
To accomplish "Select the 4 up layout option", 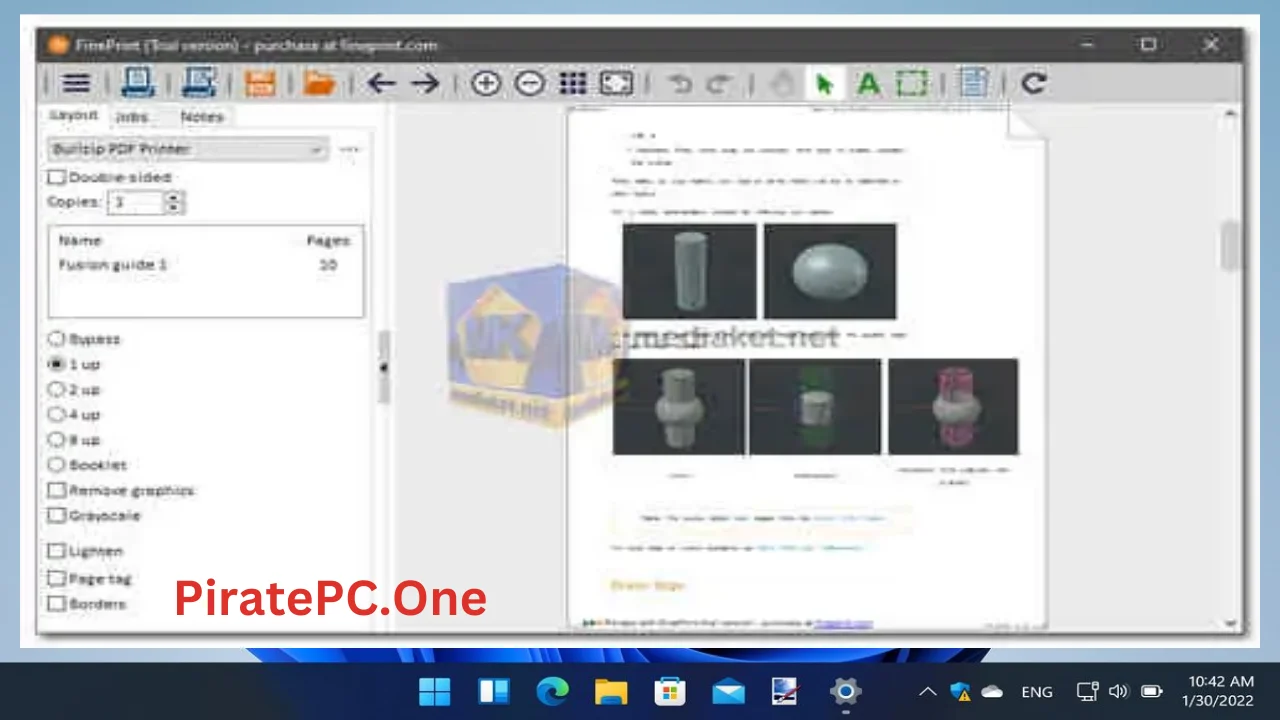I will pyautogui.click(x=57, y=414).
